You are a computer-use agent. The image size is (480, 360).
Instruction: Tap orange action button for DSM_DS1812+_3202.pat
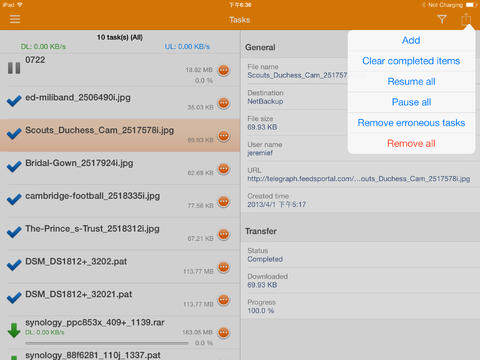click(x=224, y=267)
